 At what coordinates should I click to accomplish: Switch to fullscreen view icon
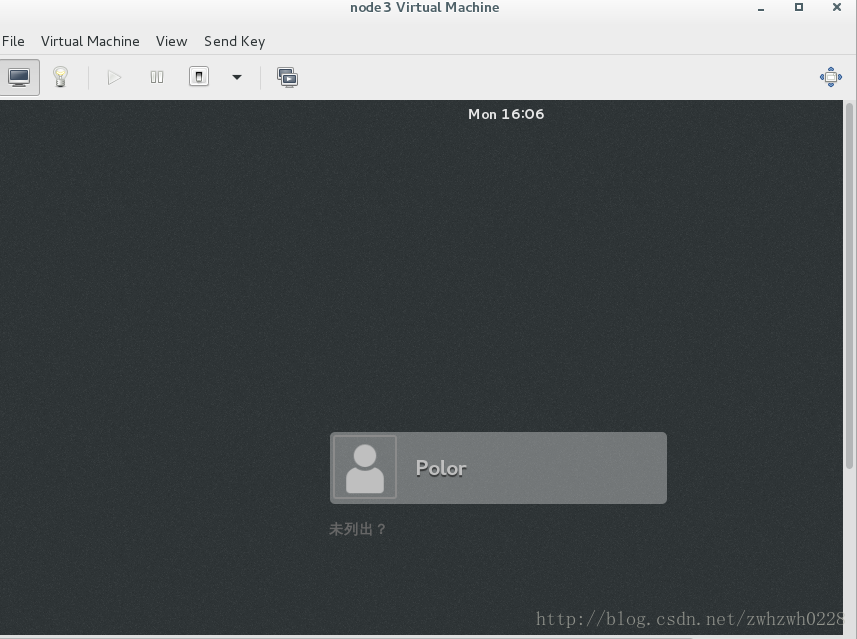[x=831, y=77]
